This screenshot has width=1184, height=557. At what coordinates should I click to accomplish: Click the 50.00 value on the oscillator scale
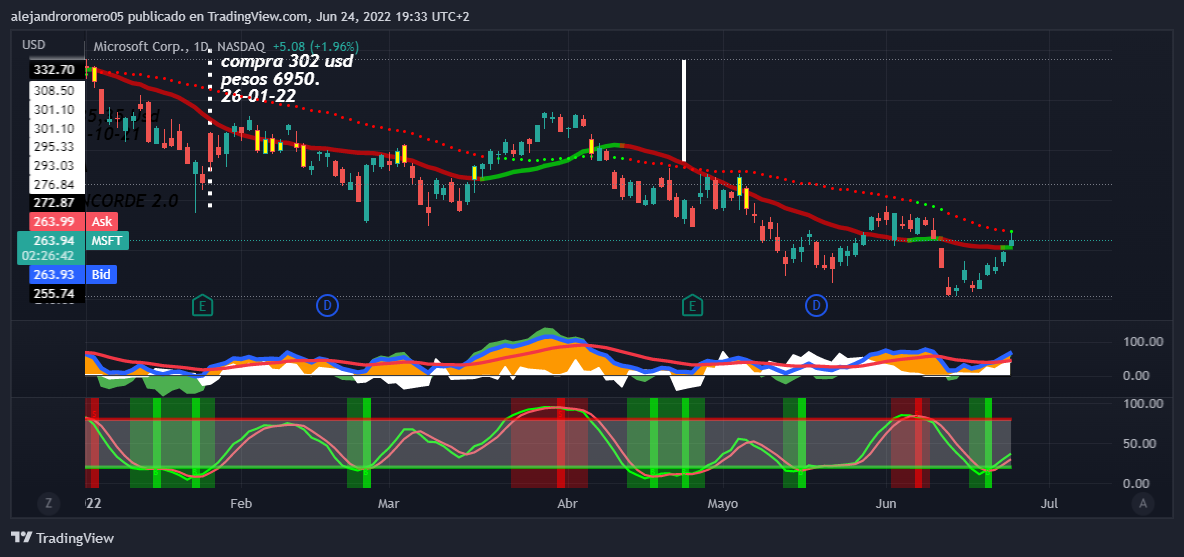point(1140,444)
